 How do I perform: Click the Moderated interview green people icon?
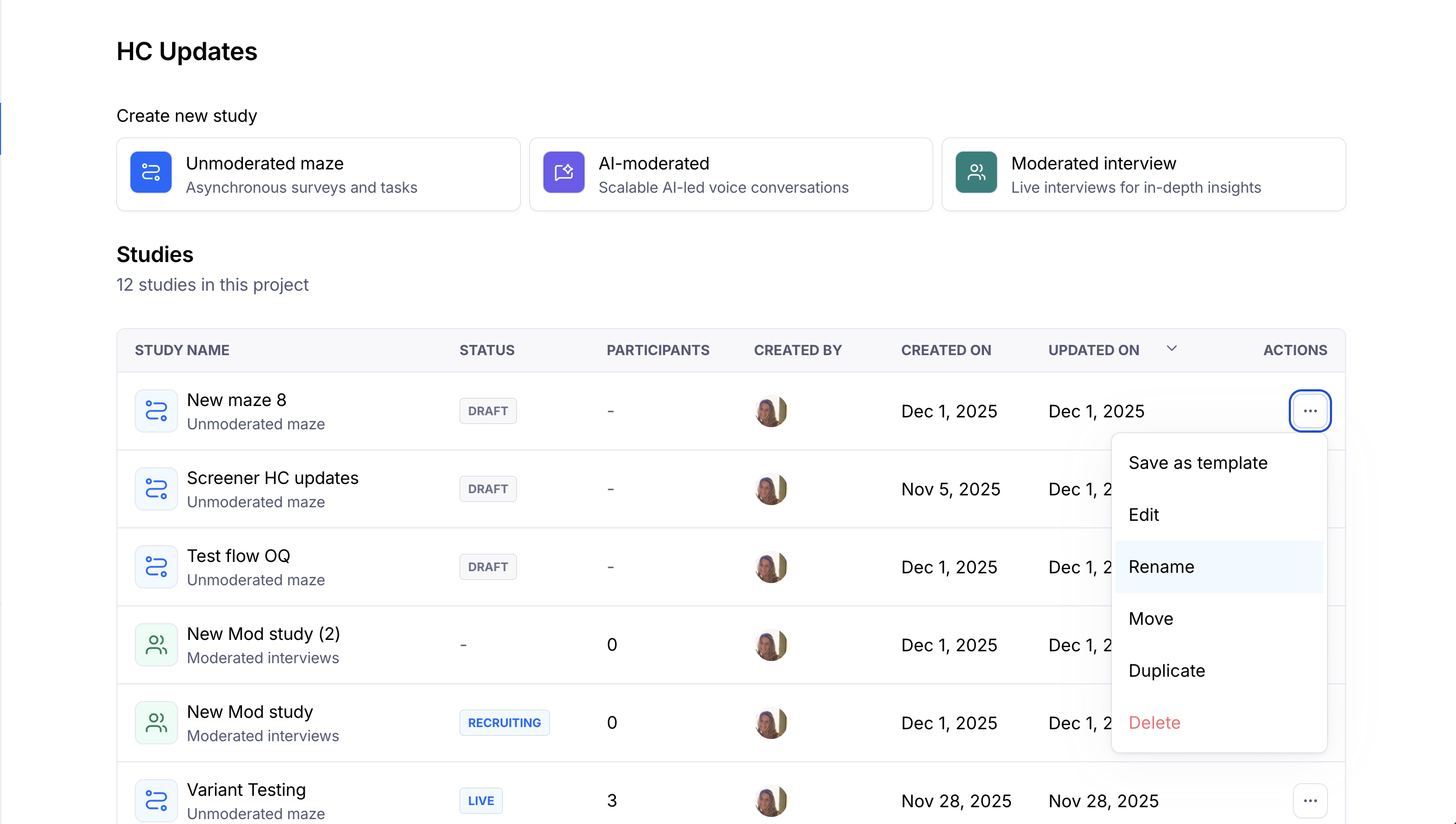point(976,173)
